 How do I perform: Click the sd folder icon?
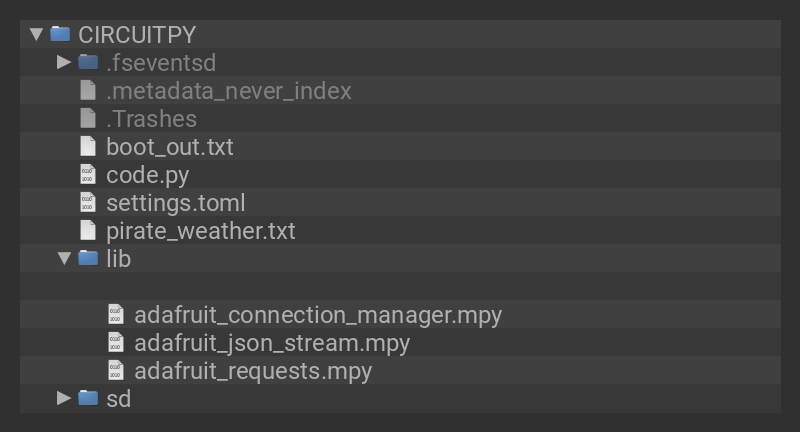88,398
